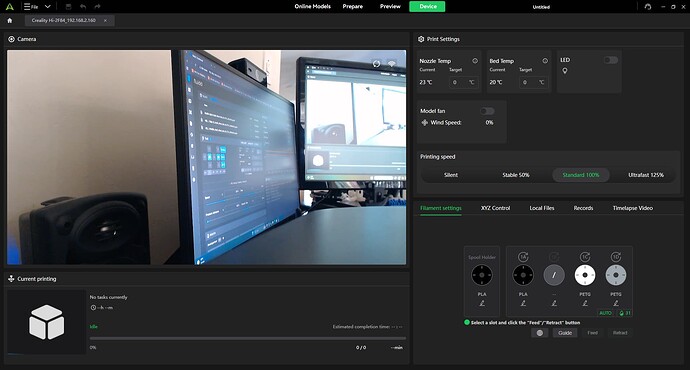The height and width of the screenshot is (370, 690).
Task: Click the live camera video feed
Action: 206,157
